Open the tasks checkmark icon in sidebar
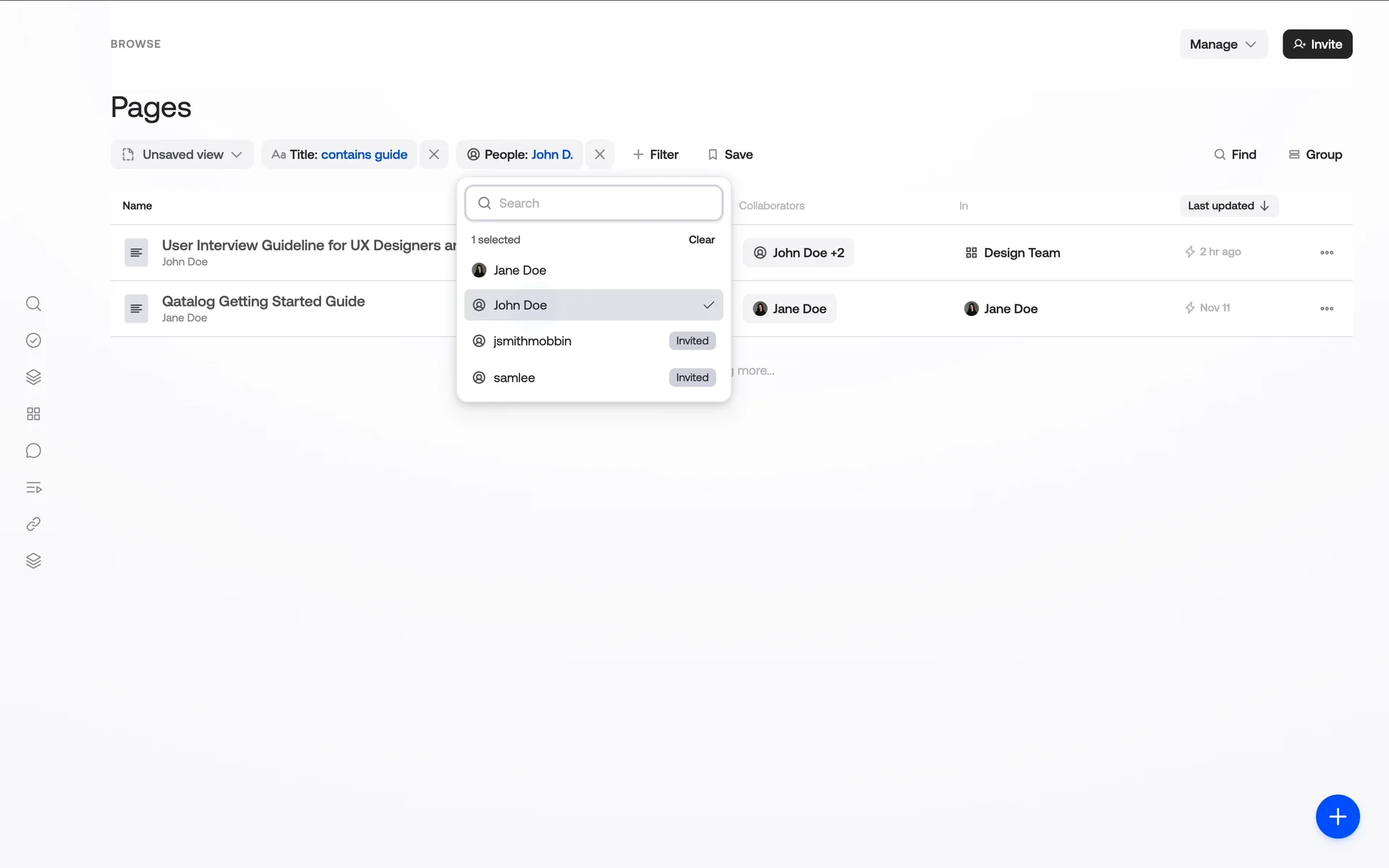The width and height of the screenshot is (1389, 868). click(33, 341)
